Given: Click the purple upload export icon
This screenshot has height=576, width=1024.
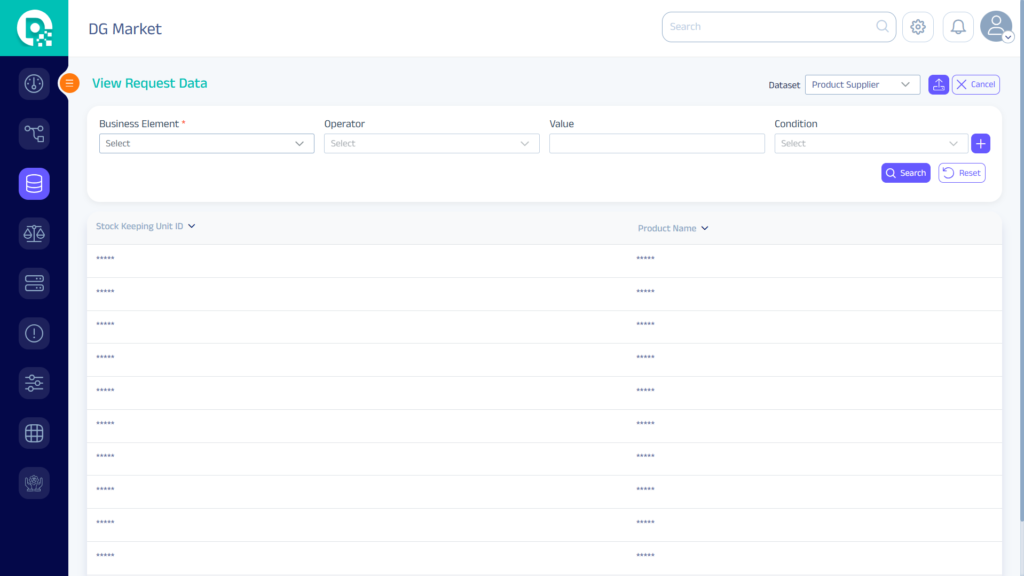Looking at the screenshot, I should click(x=938, y=85).
